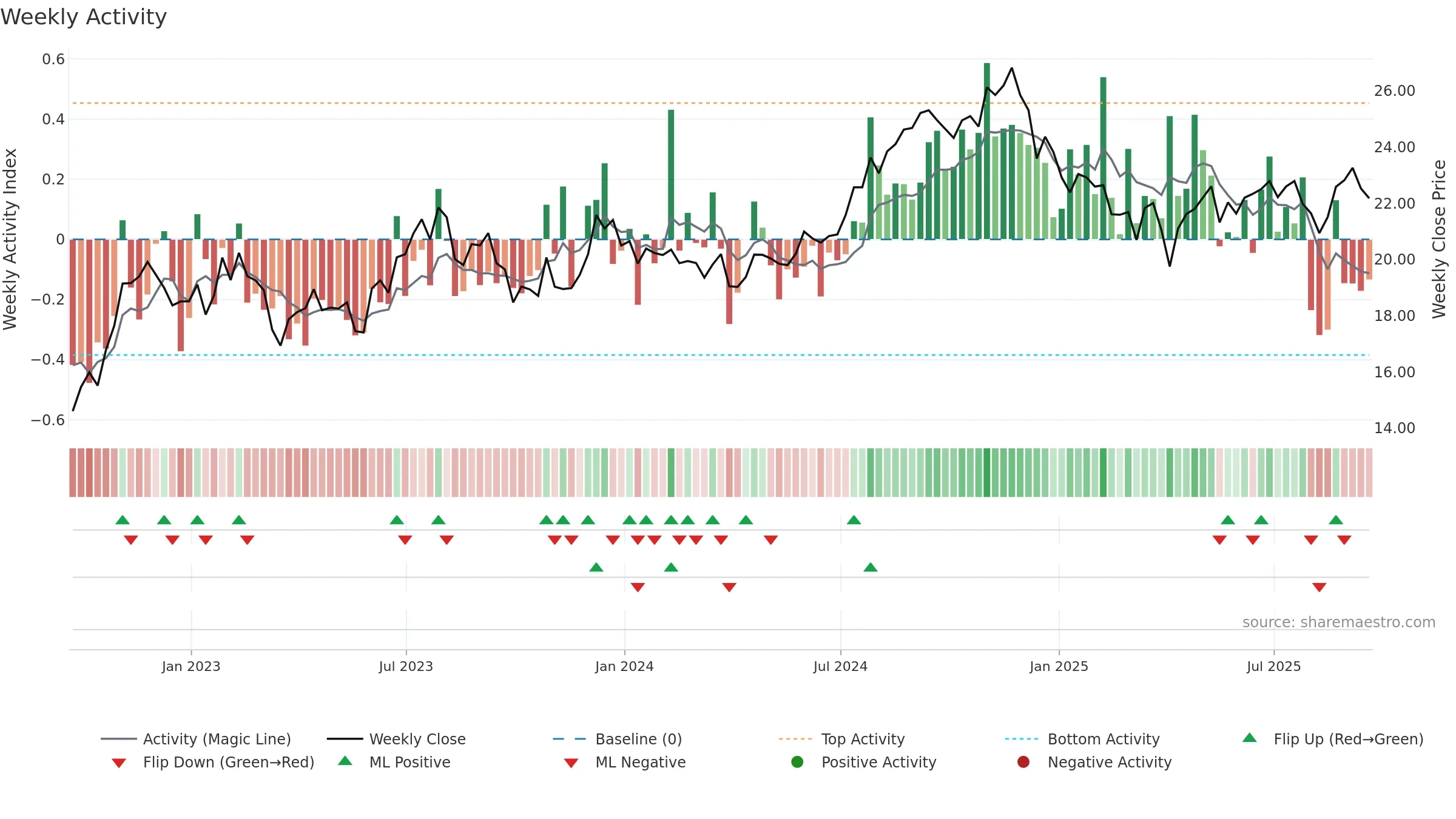Viewport: 1456px width, 819px height.
Task: Click the Jan 2025 axis label
Action: 1059,666
